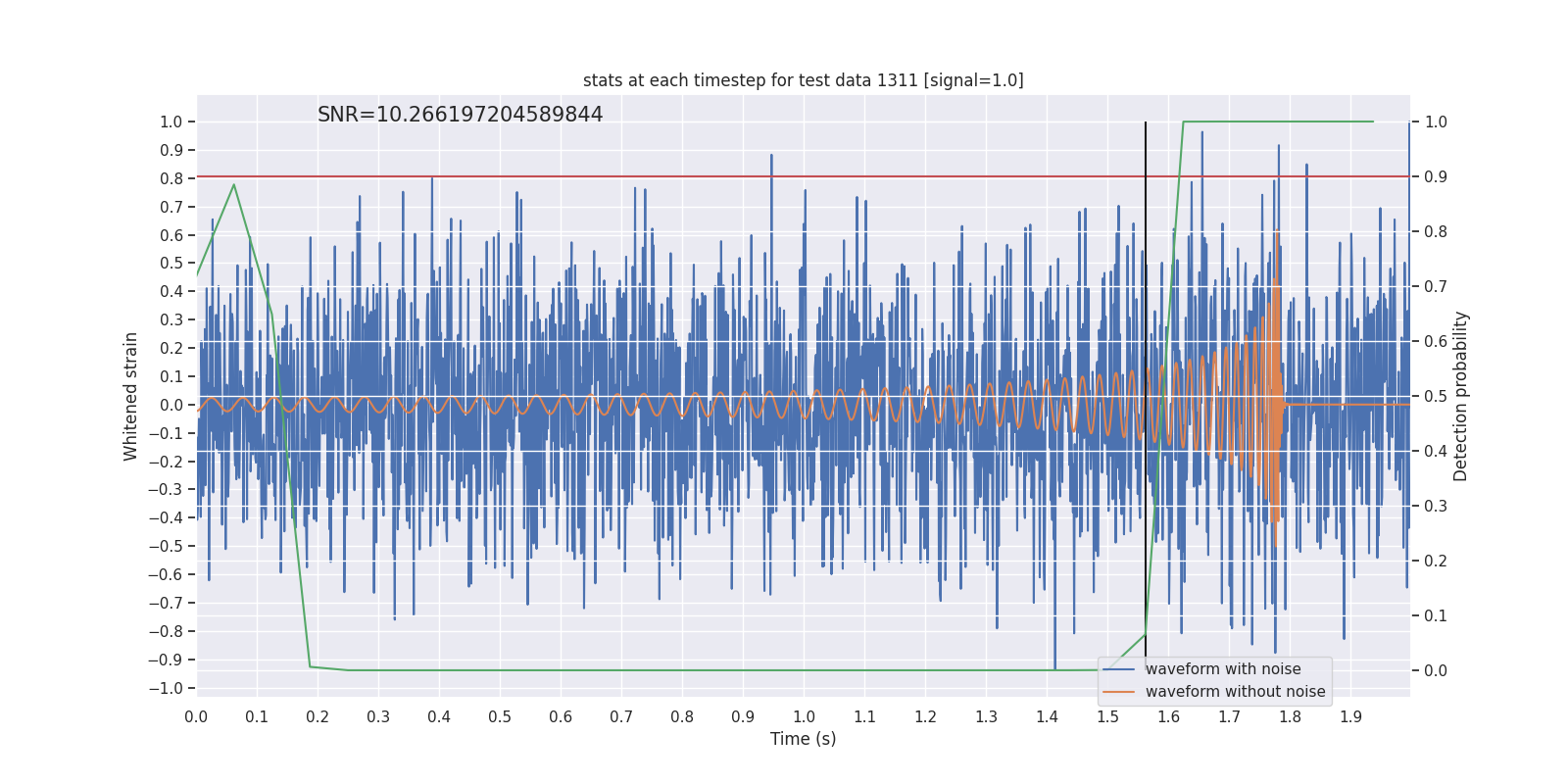Click Whitened strain tick label 0.9
Screen dimensions: 1568x784
171,151
